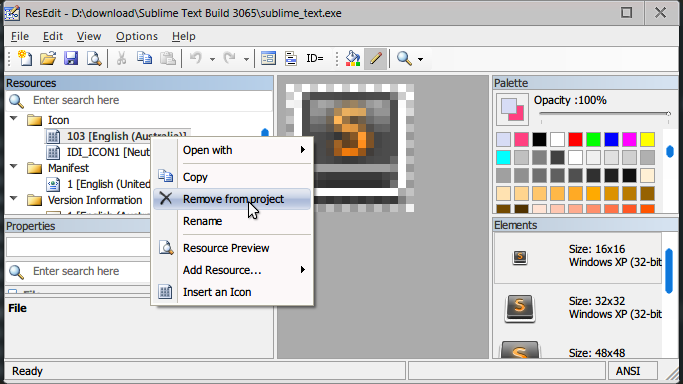The height and width of the screenshot is (384, 683).
Task: Click the Resources search field
Action: click(139, 100)
